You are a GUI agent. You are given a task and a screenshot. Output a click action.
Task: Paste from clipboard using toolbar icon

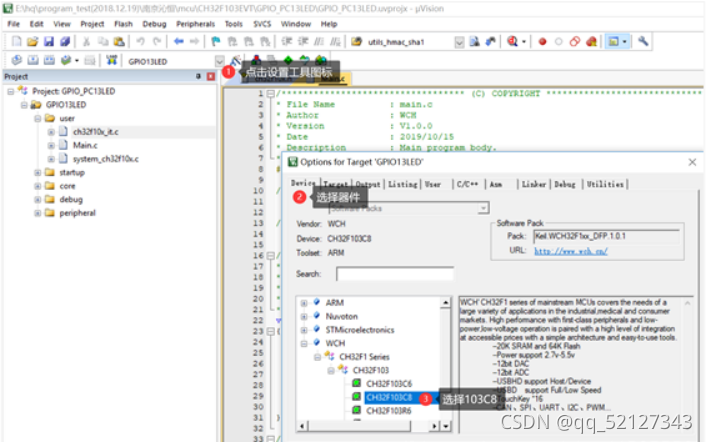[x=119, y=42]
